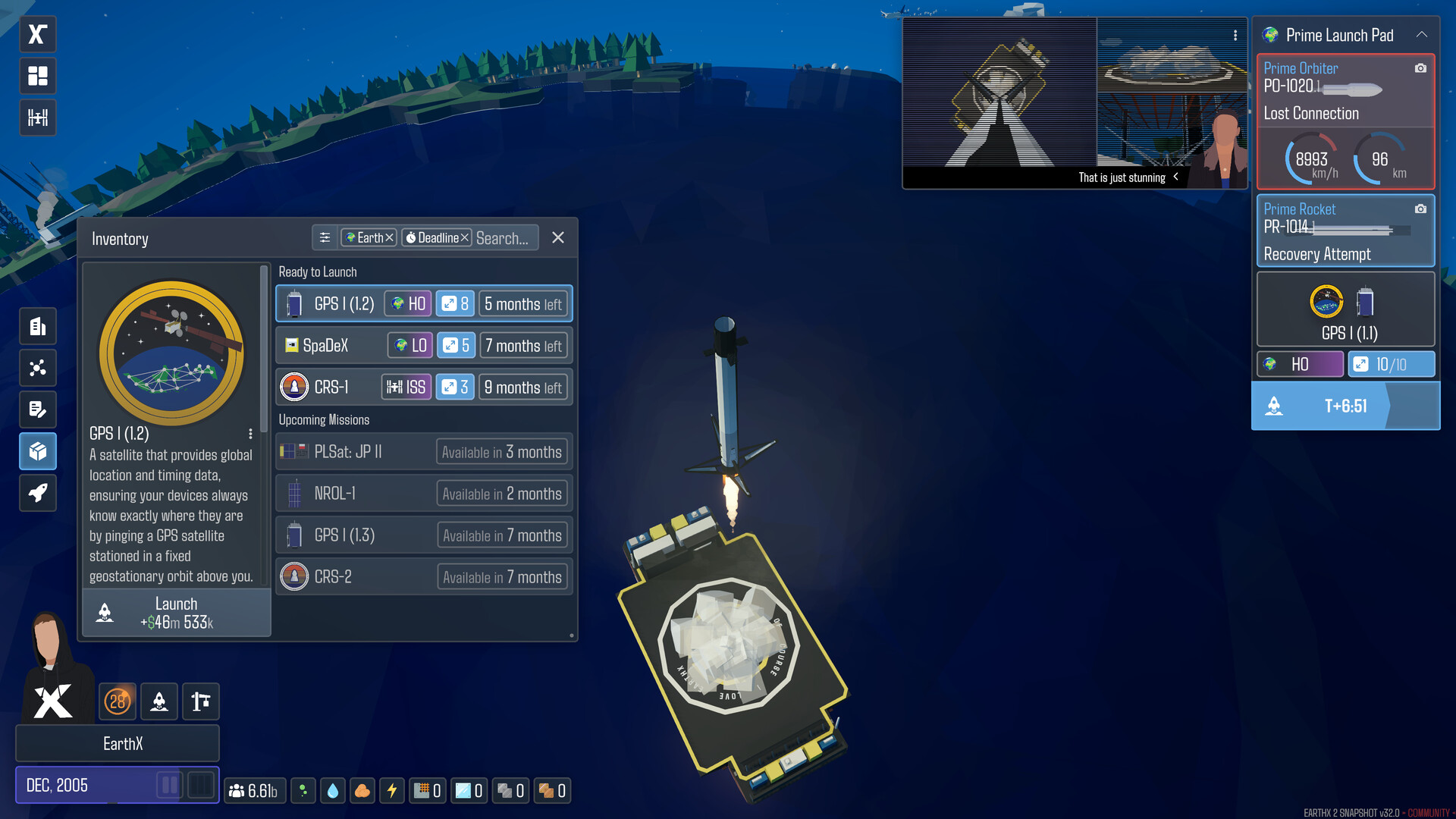Open camera view for Prime Rocket

1420,209
